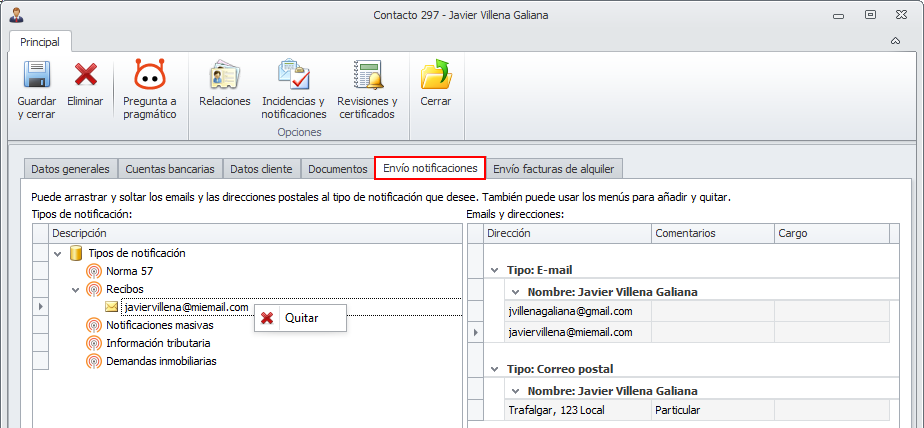Image resolution: width=924 pixels, height=428 pixels.
Task: Open Revisiones y certificados icon
Action: point(367,74)
